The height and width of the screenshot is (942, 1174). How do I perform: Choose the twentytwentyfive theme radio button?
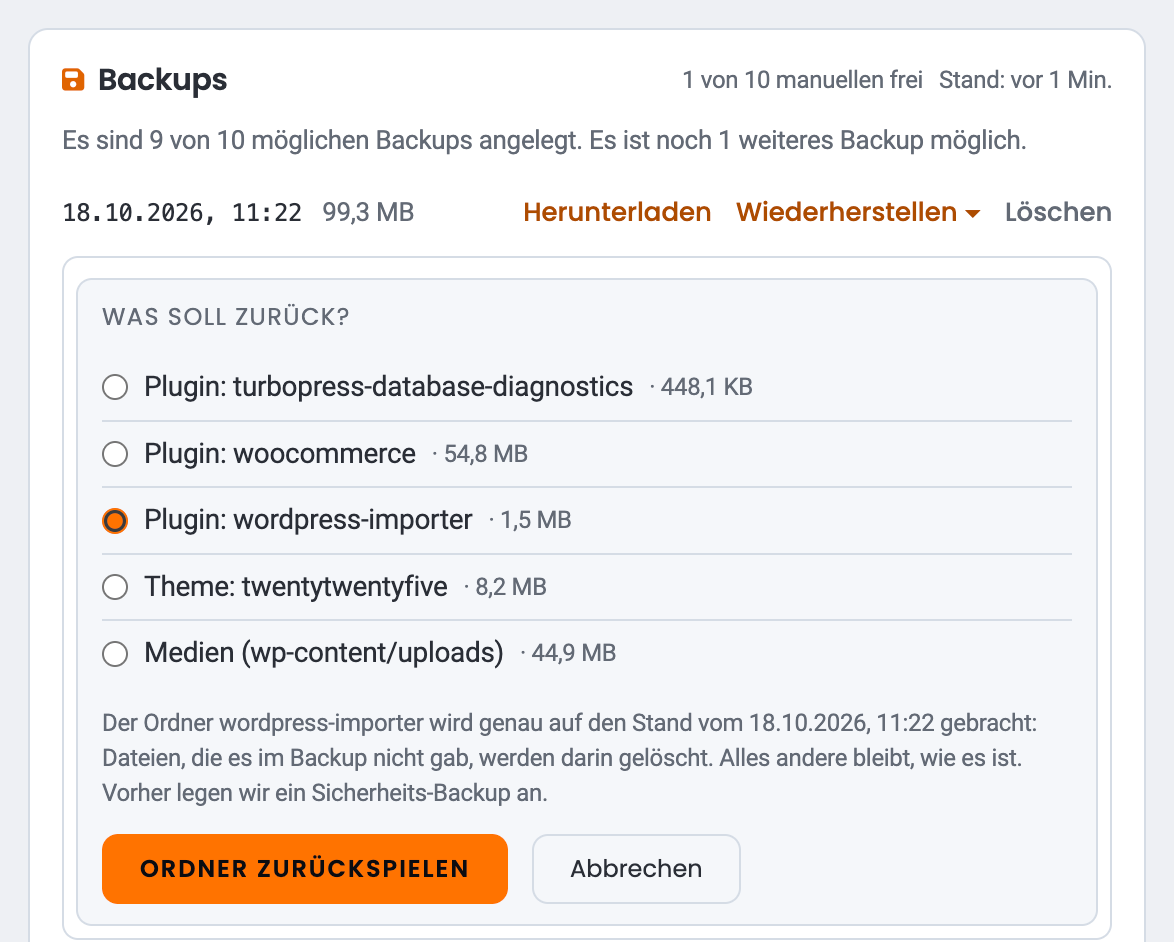click(x=115, y=586)
